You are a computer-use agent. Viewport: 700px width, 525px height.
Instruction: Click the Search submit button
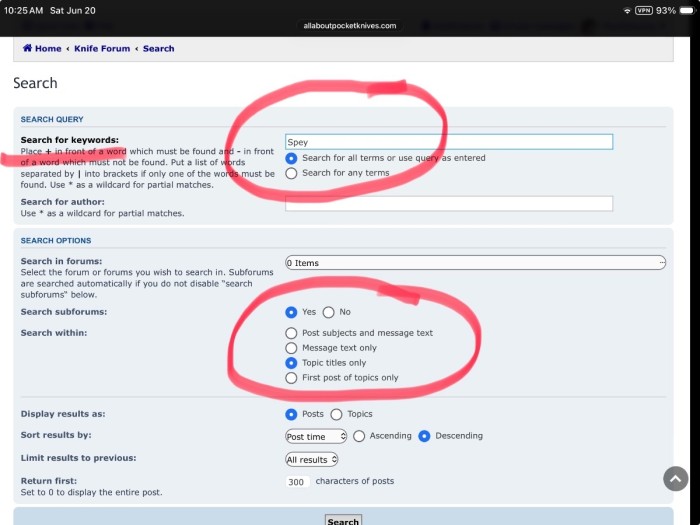coord(343,521)
